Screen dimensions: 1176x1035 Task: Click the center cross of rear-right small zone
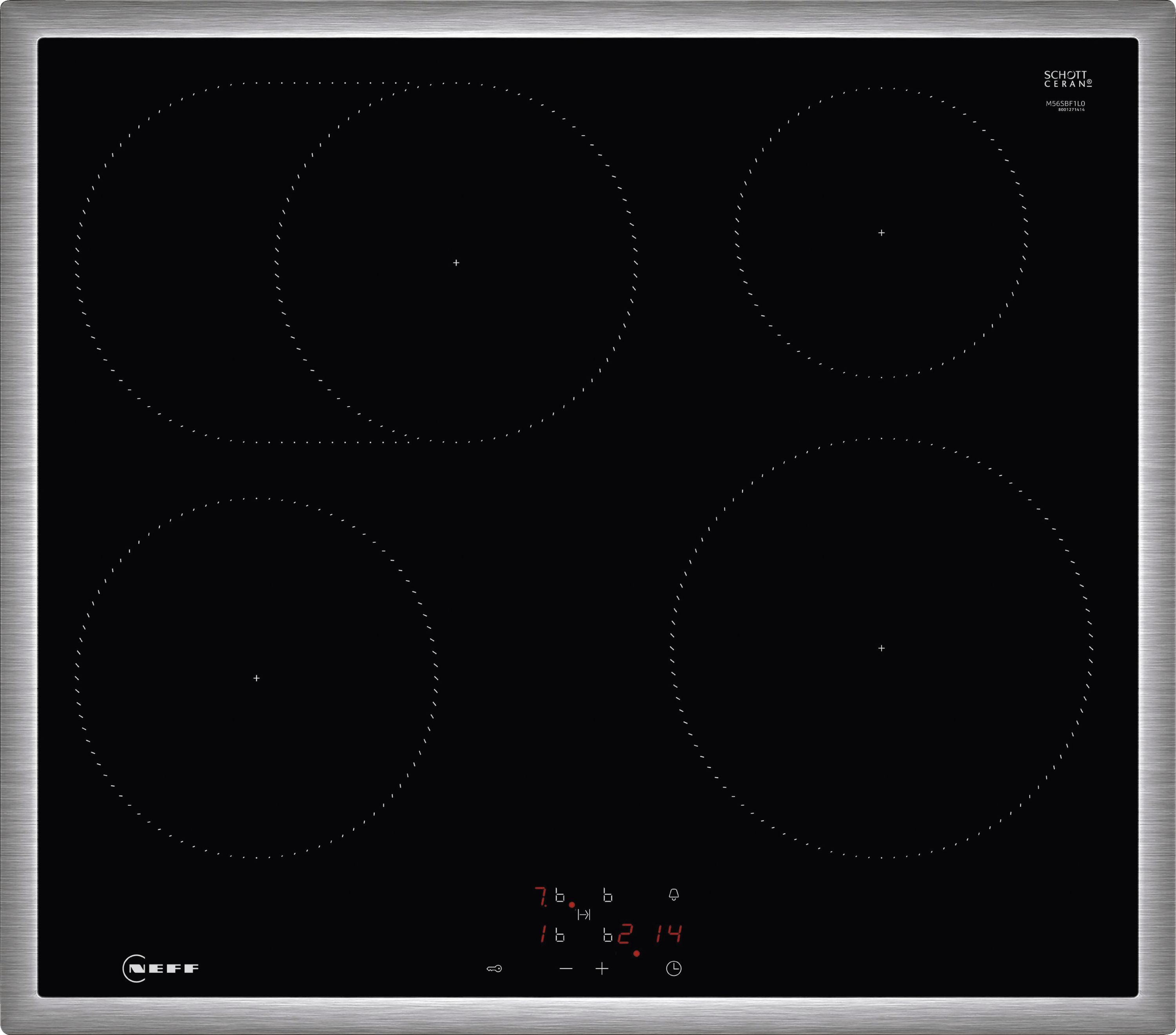point(882,233)
